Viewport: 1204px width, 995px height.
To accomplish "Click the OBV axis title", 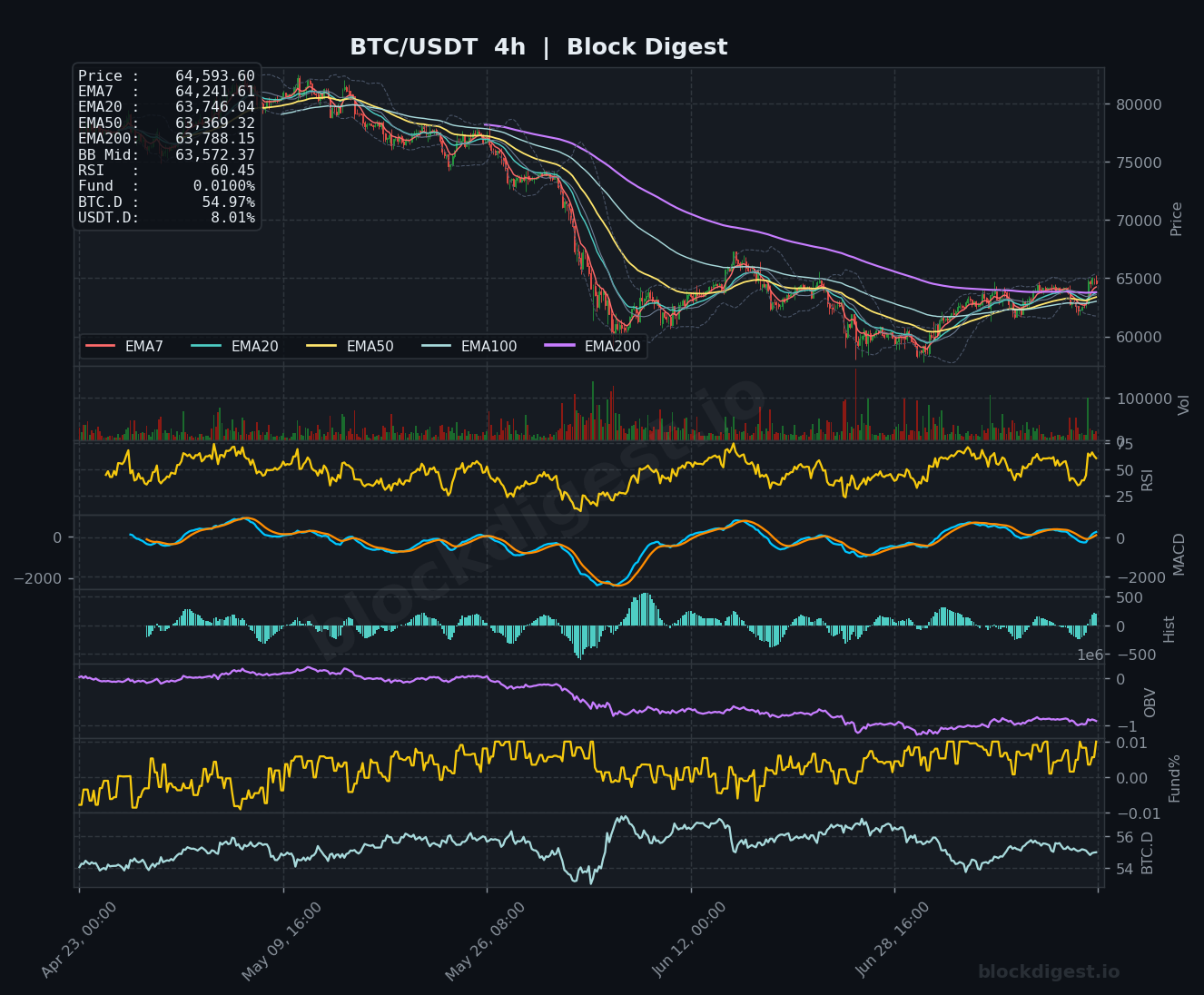I will (x=1150, y=703).
